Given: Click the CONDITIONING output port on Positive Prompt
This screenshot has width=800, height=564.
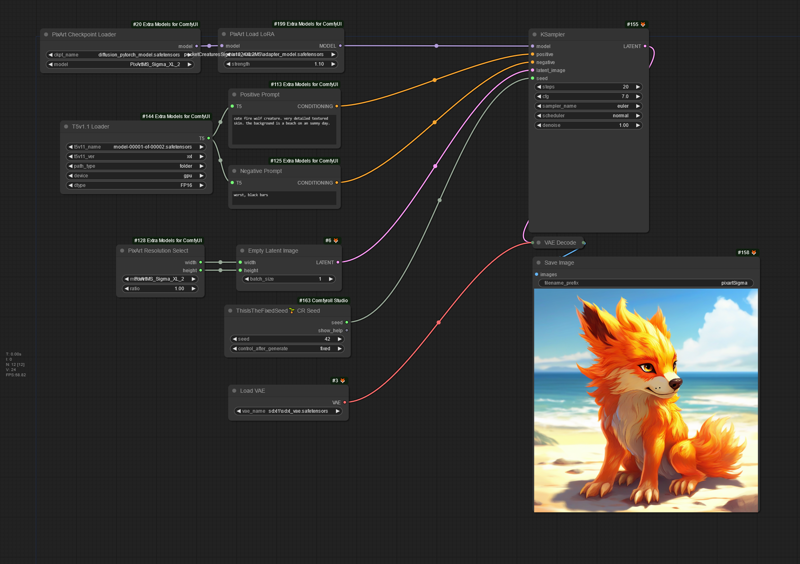Looking at the screenshot, I should point(337,106).
